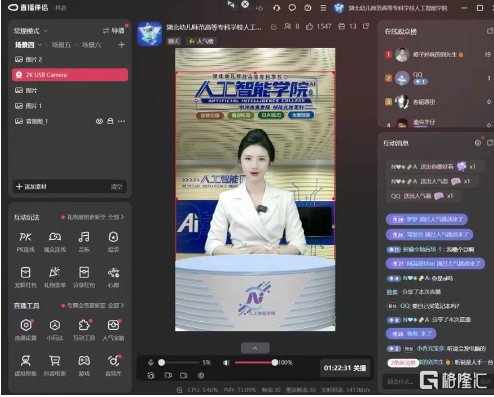Click the headset support icon in title bar

(276, 8)
